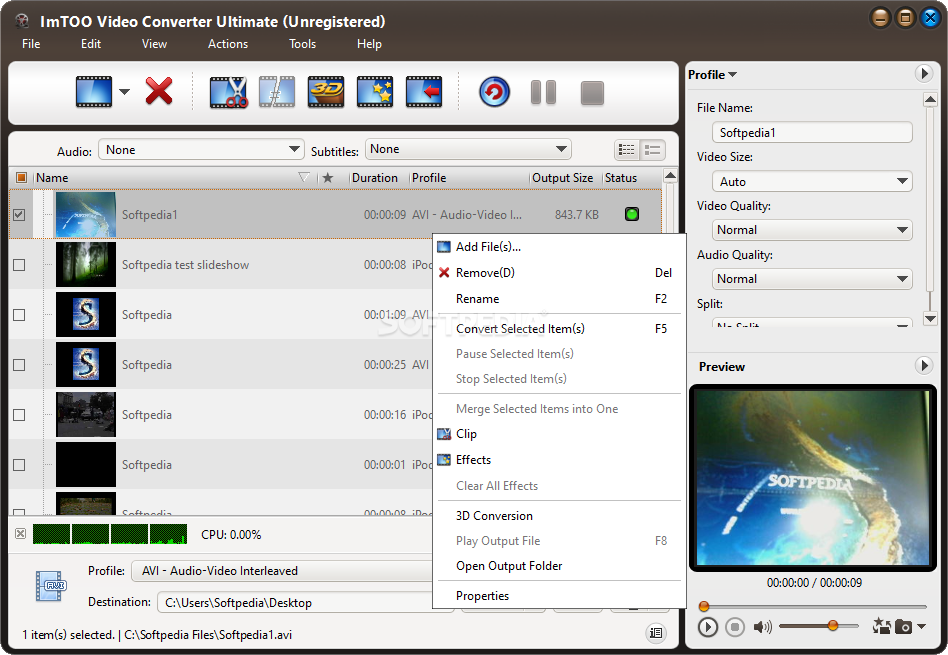This screenshot has height=655, width=948.
Task: Open the Clip tool with scissors icon
Action: pos(228,92)
